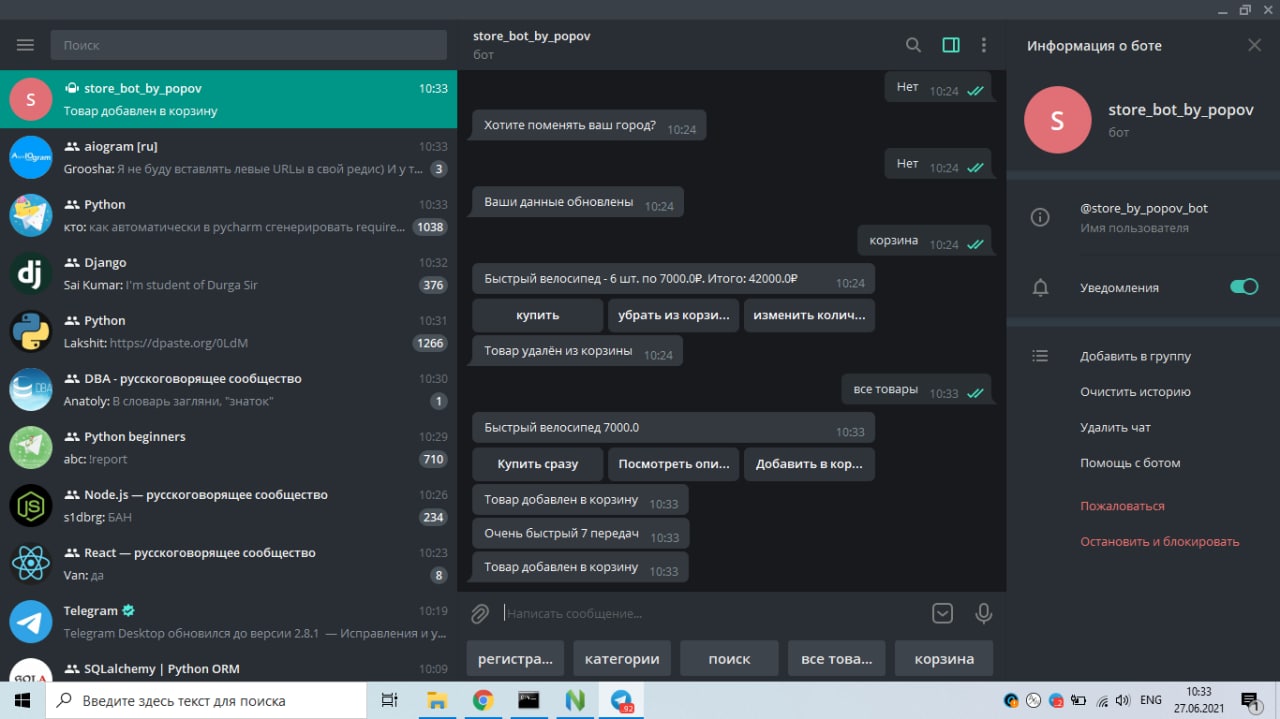Toggle the bot keyboard icon

pos(942,613)
